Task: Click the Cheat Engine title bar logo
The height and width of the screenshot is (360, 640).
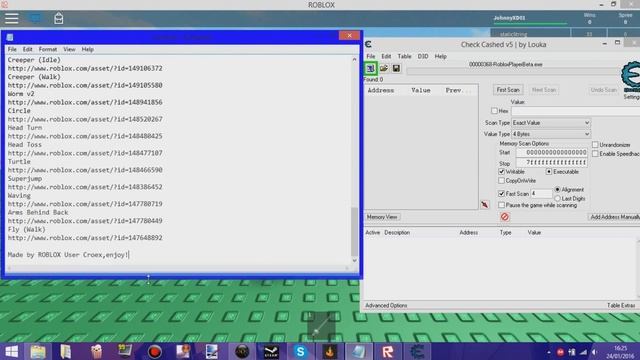Action: coord(368,44)
